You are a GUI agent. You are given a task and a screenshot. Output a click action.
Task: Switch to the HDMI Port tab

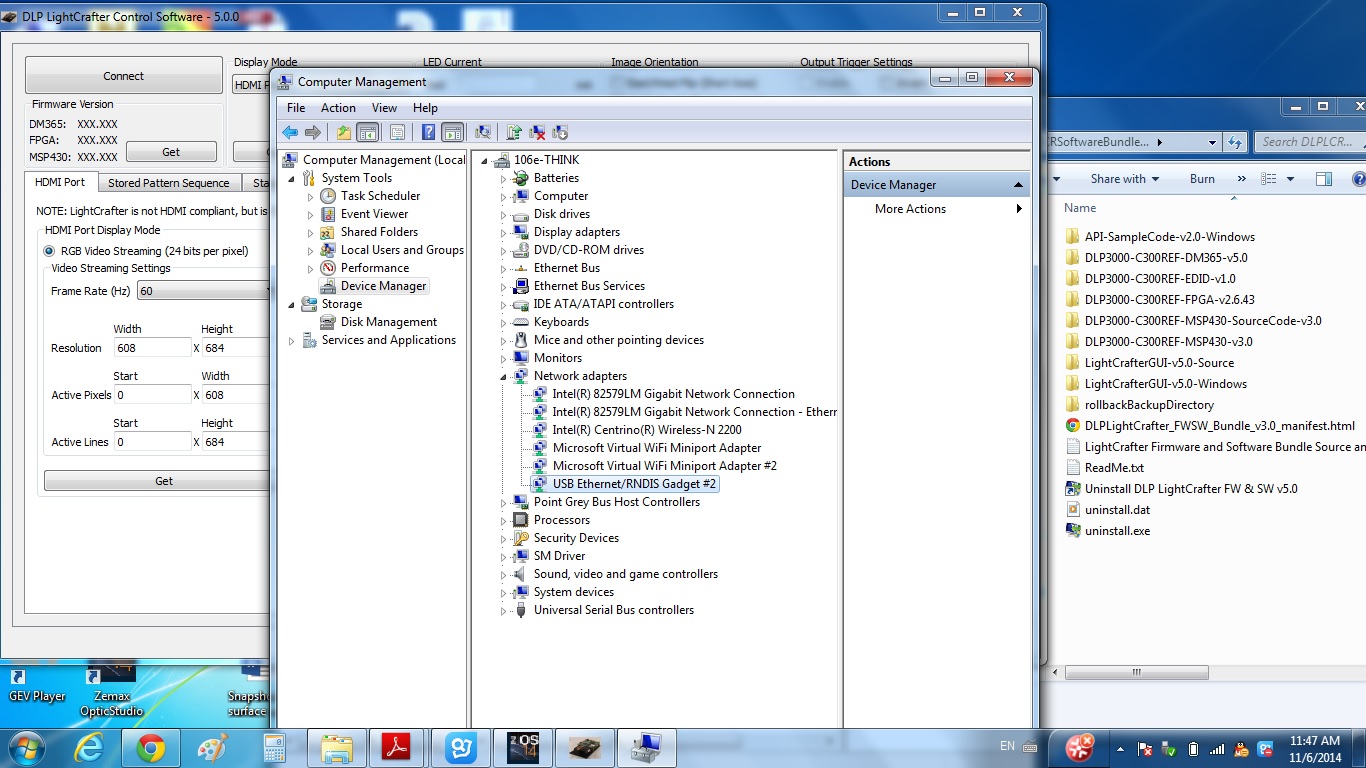click(x=60, y=182)
